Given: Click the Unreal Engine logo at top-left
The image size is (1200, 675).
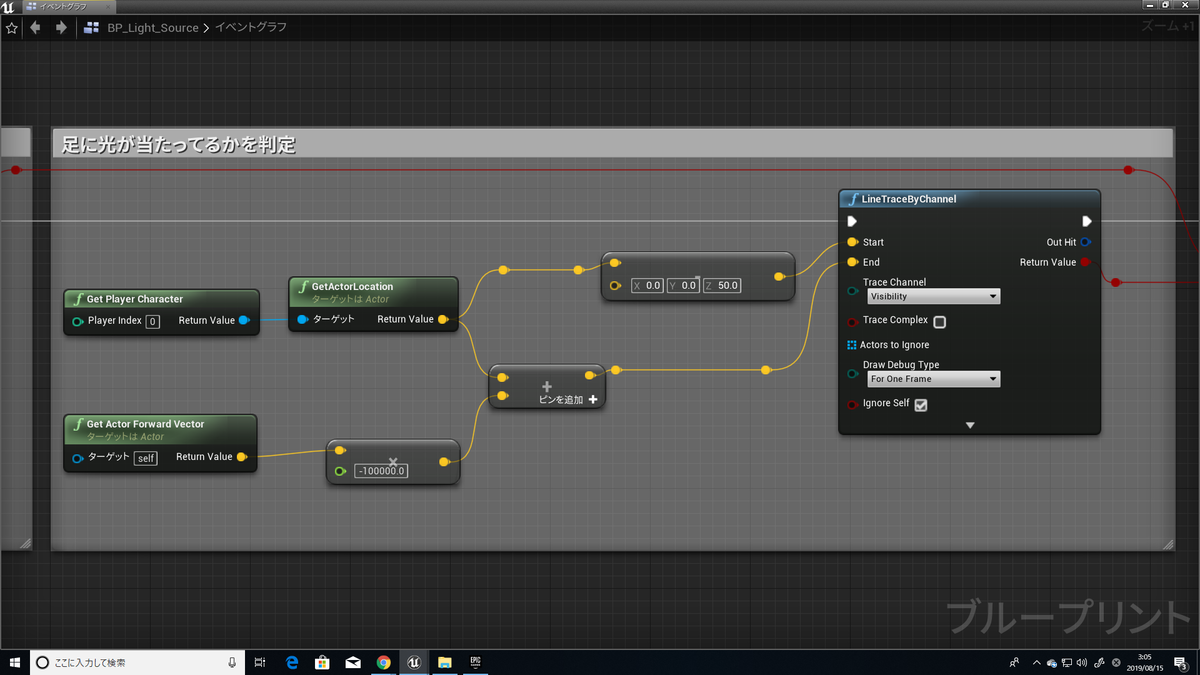Looking at the screenshot, I should pyautogui.click(x=8, y=7).
